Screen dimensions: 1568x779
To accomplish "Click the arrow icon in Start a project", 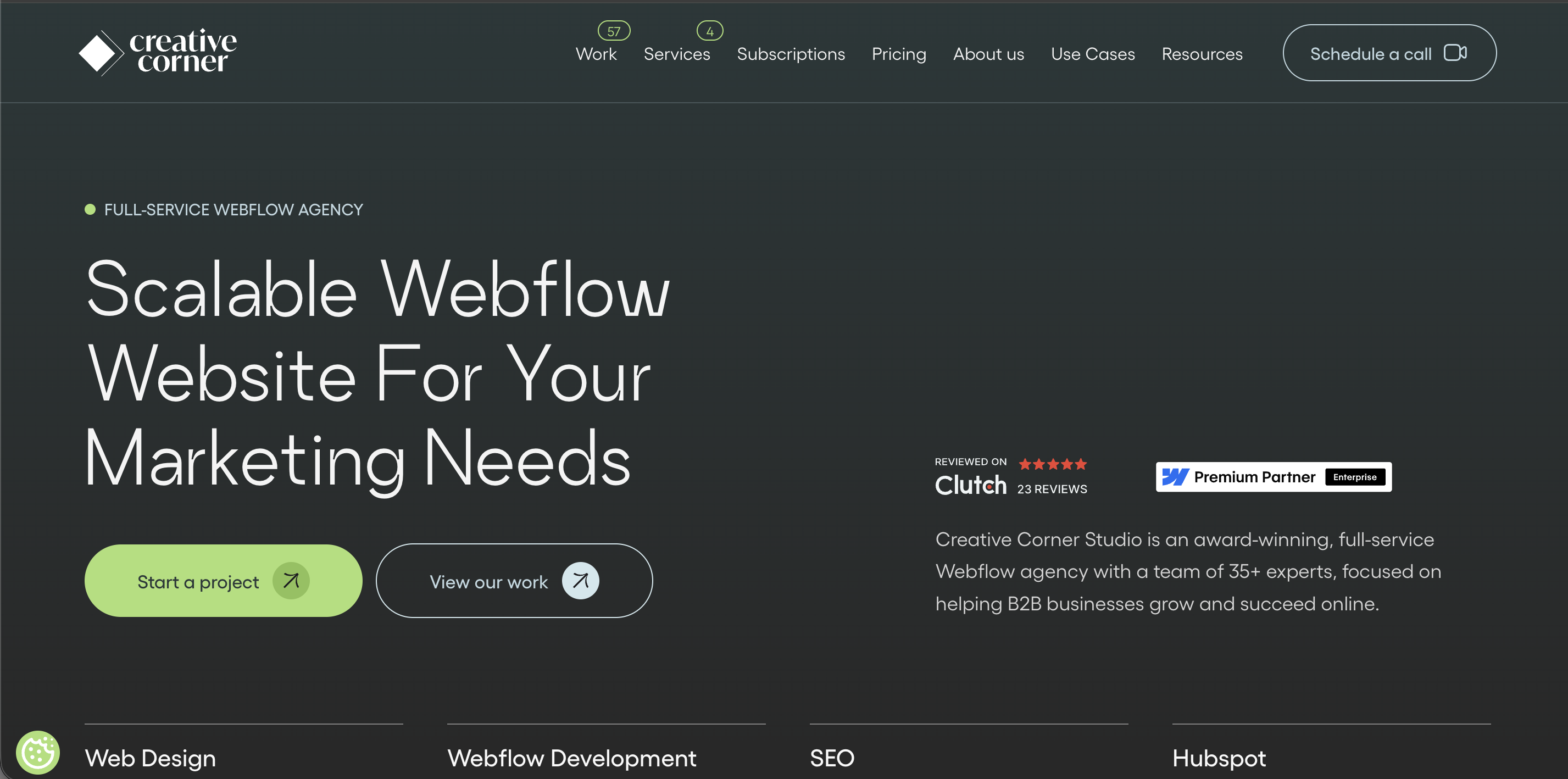I will pos(291,581).
